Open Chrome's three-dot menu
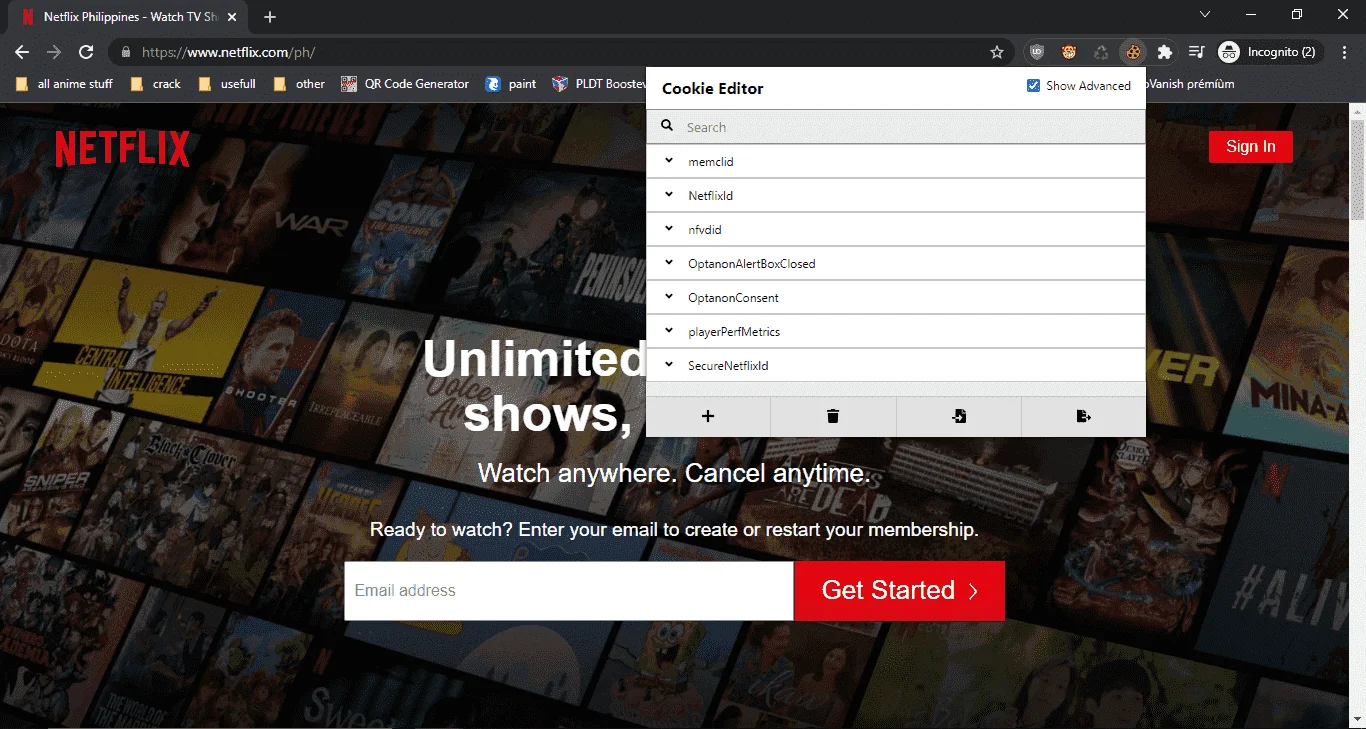Image resolution: width=1366 pixels, height=729 pixels. pos(1345,52)
